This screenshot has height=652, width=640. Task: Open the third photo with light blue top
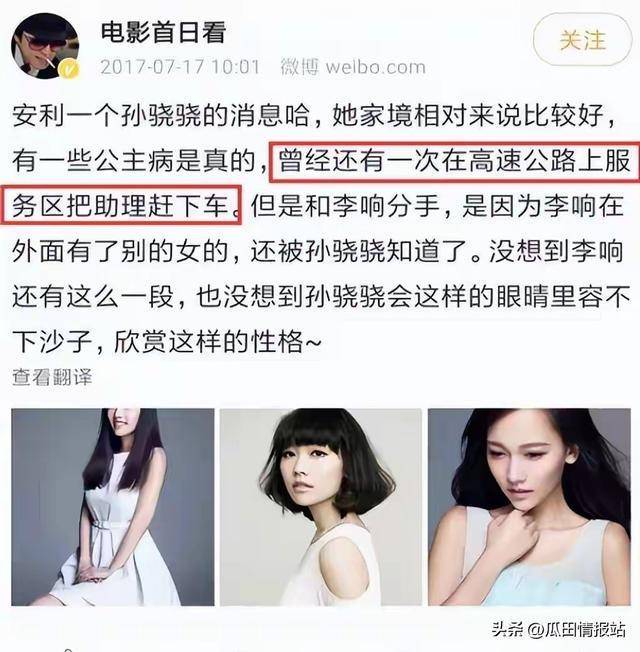coord(529,507)
